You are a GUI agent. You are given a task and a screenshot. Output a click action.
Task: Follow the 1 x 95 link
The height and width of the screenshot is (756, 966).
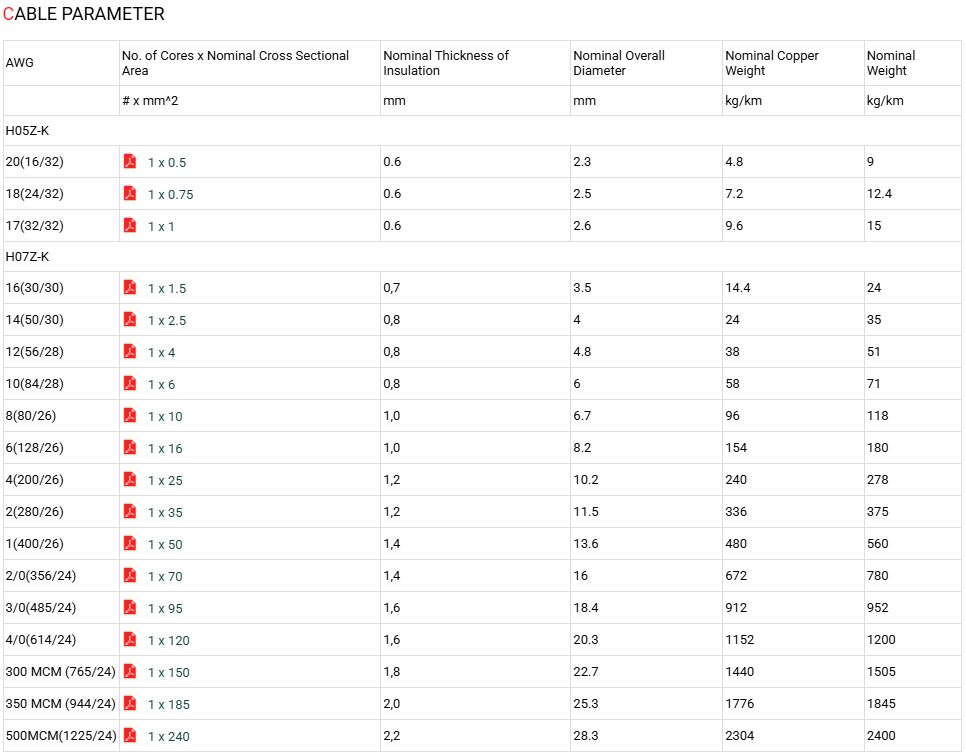pos(165,609)
